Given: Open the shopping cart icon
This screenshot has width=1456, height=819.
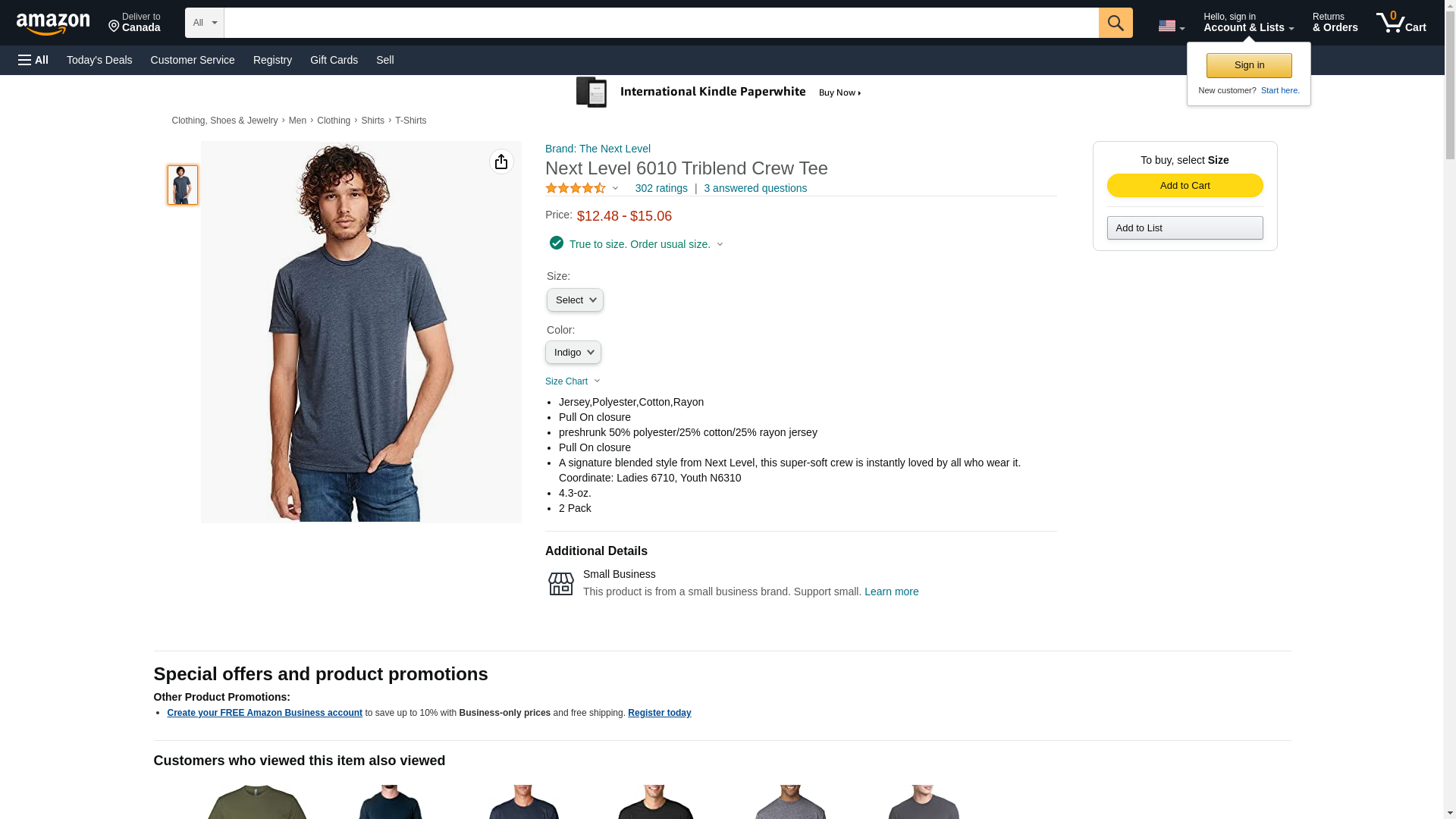Looking at the screenshot, I should (x=1401, y=23).
